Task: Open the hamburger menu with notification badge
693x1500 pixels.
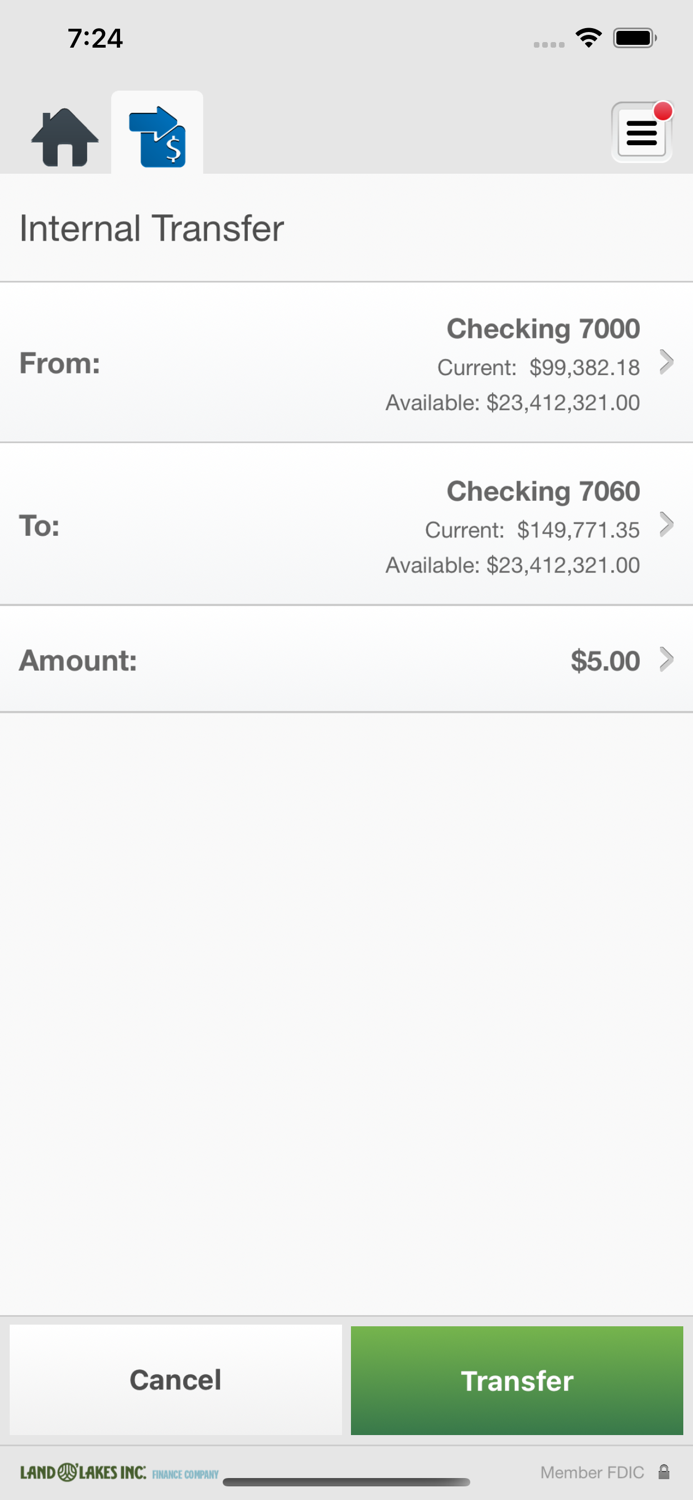Action: tap(641, 132)
